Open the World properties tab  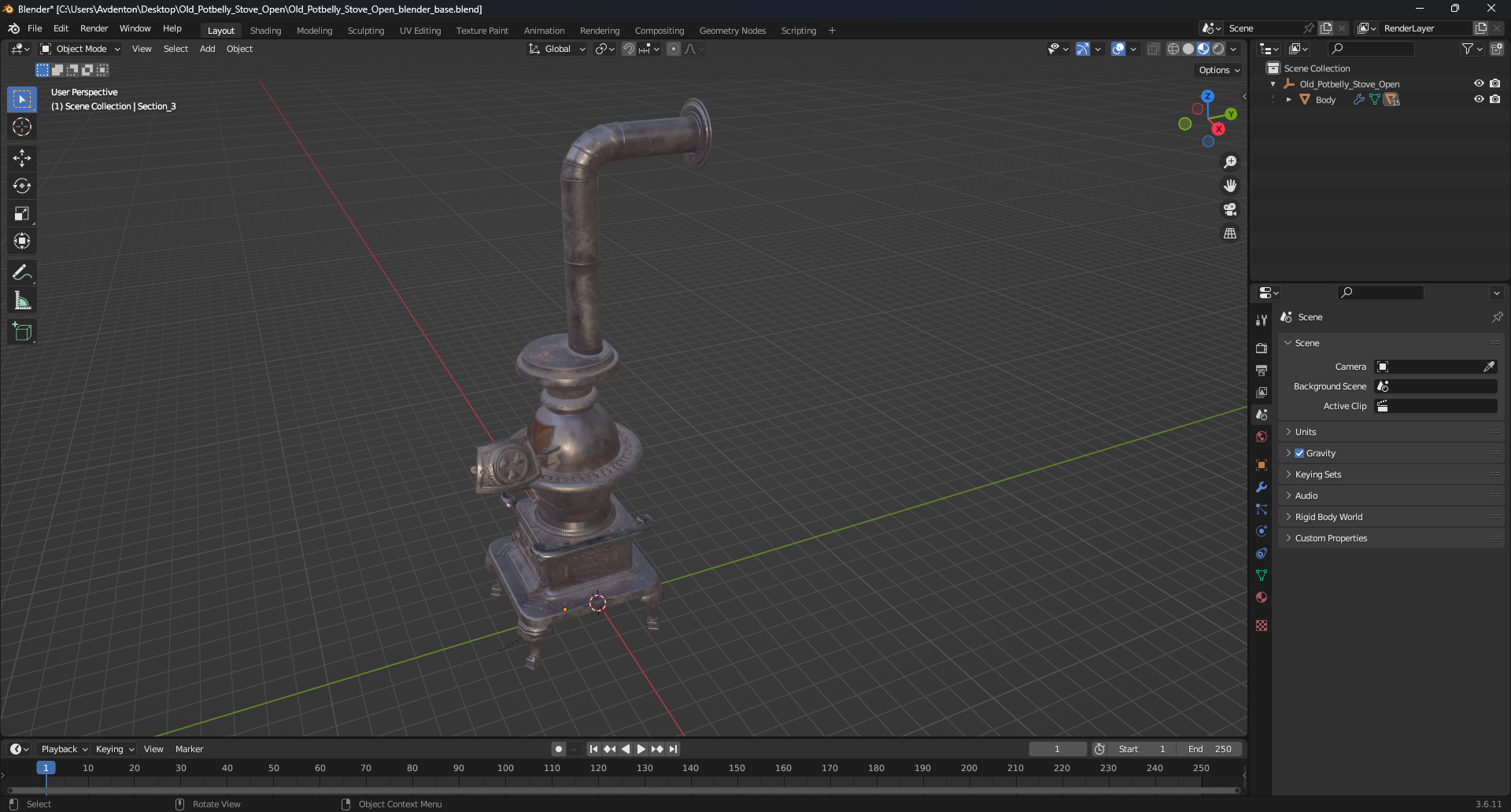(x=1262, y=437)
